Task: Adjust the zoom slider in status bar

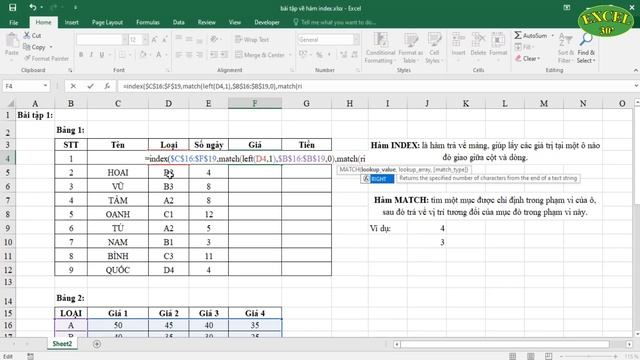Action: [589, 357]
